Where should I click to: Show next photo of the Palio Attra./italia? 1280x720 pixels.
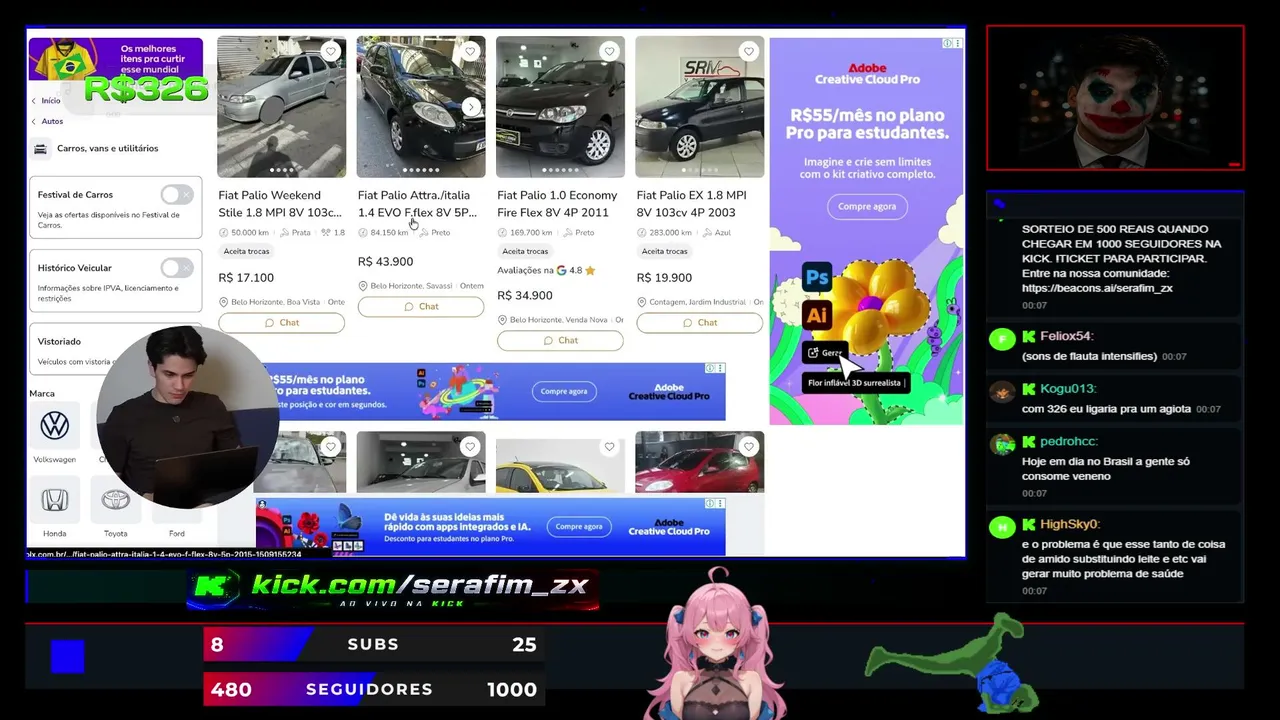coord(471,107)
